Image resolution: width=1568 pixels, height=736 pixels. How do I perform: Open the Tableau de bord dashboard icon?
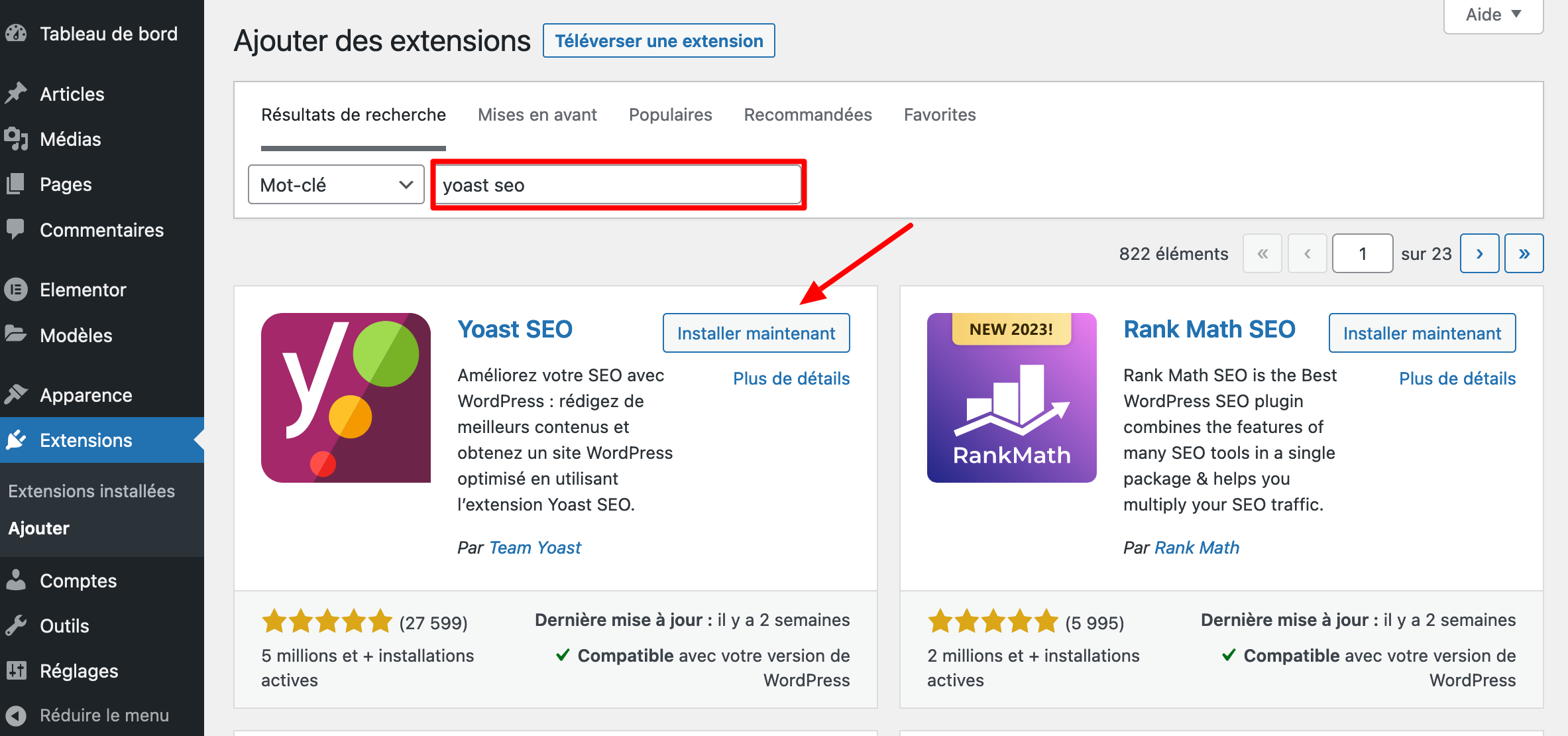click(x=17, y=33)
